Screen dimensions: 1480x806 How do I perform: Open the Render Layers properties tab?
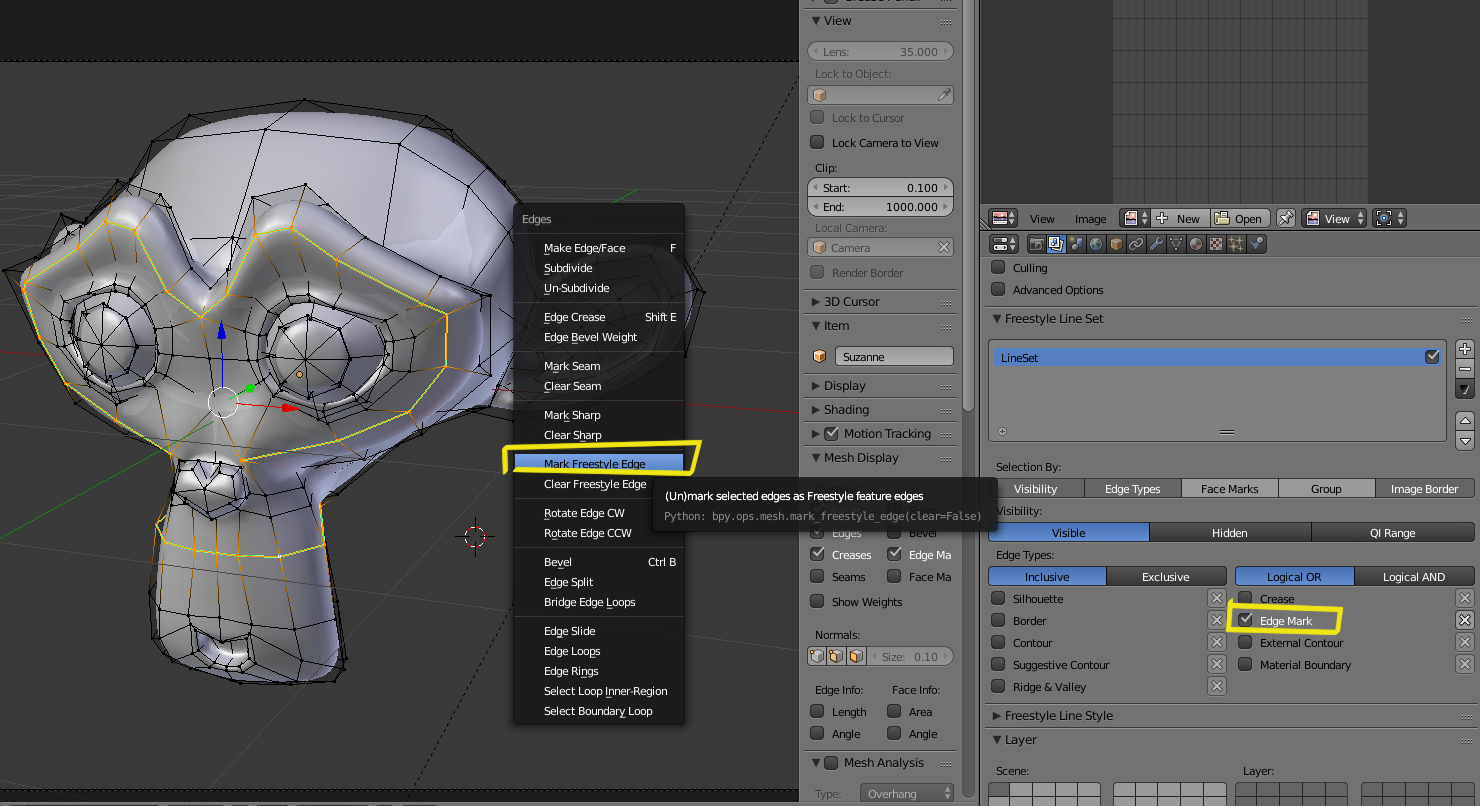click(x=1056, y=244)
